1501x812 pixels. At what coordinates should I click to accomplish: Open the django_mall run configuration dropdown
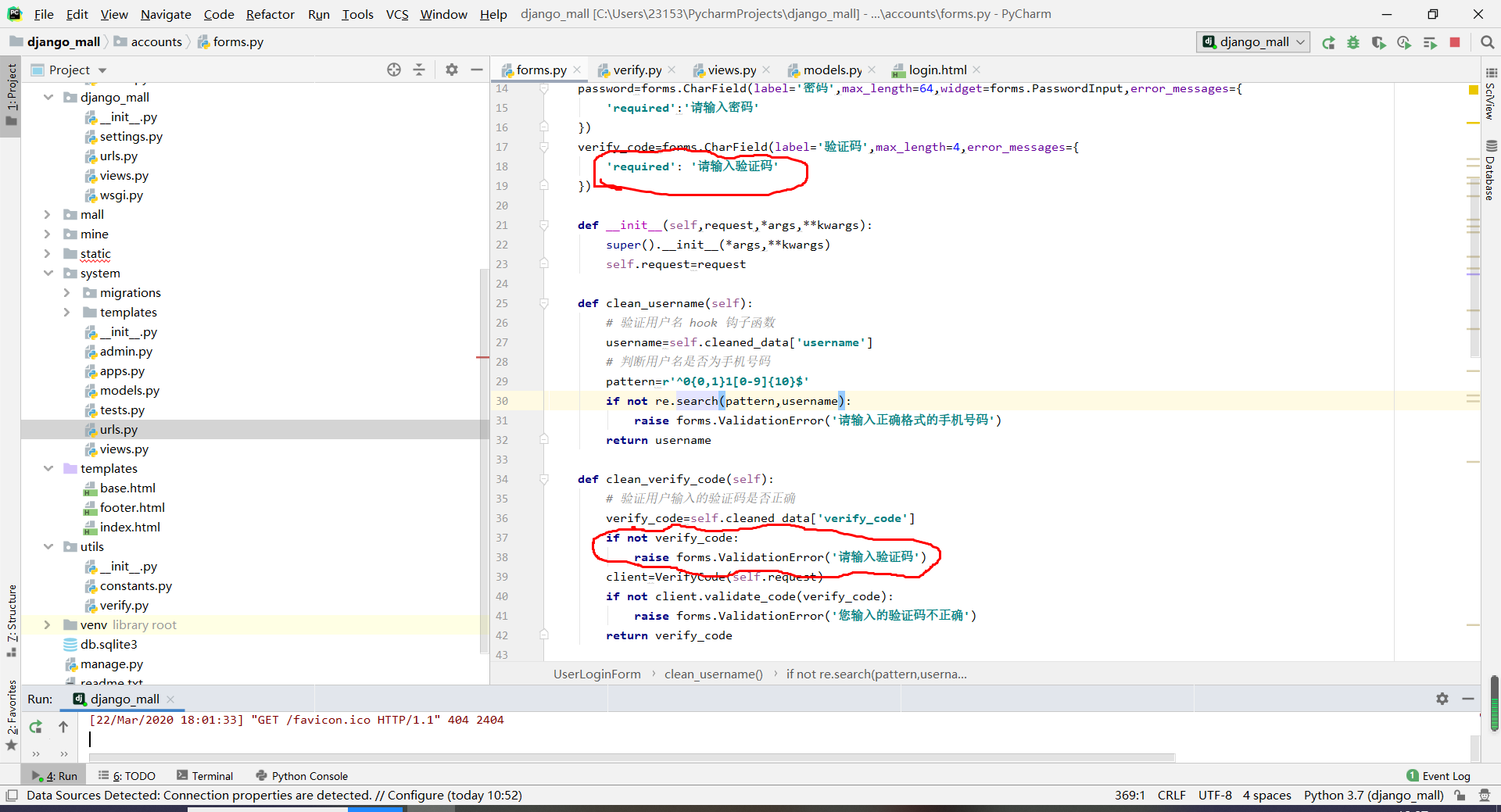pyautogui.click(x=1253, y=42)
